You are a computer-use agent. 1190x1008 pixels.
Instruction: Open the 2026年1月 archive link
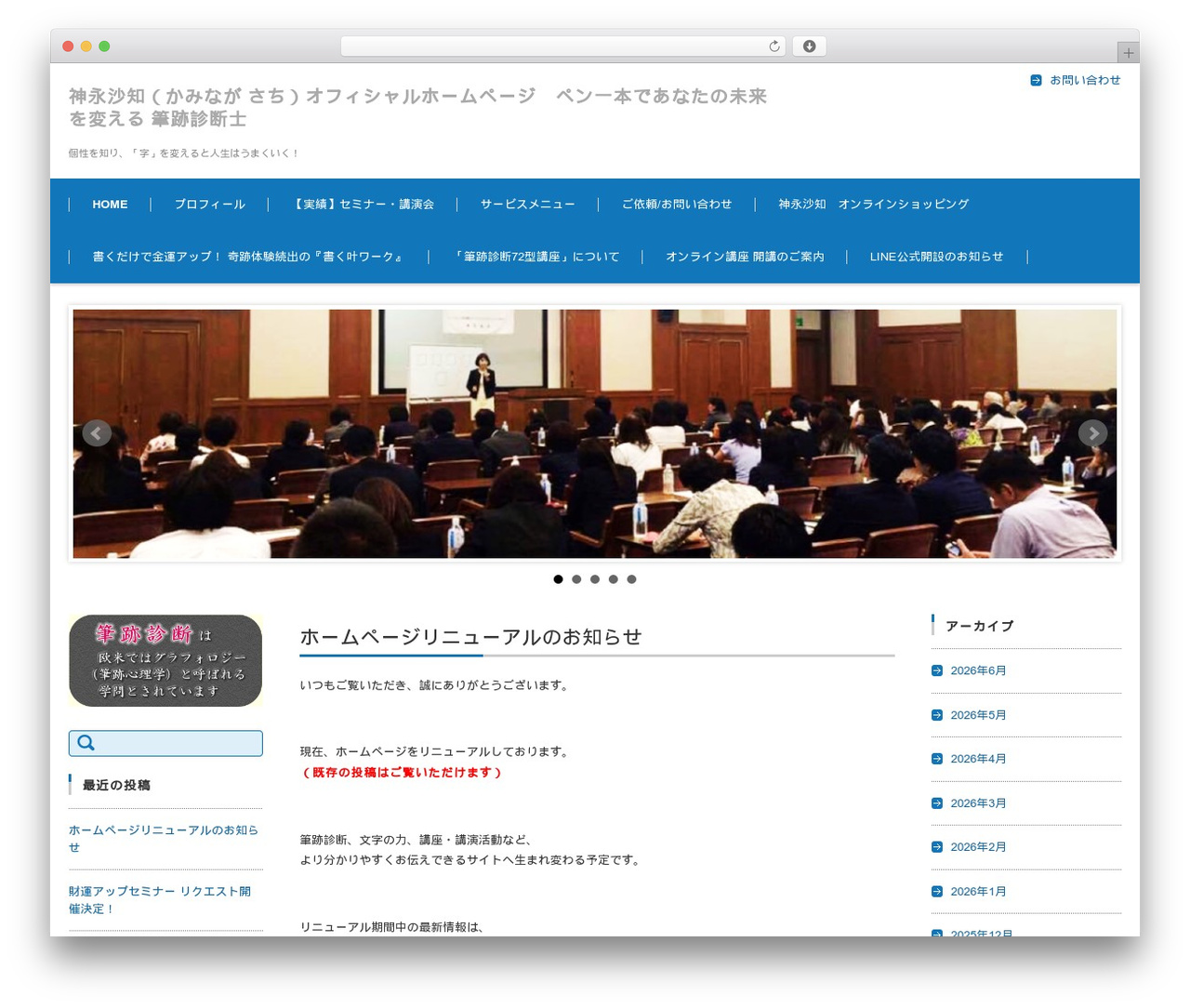coord(978,892)
